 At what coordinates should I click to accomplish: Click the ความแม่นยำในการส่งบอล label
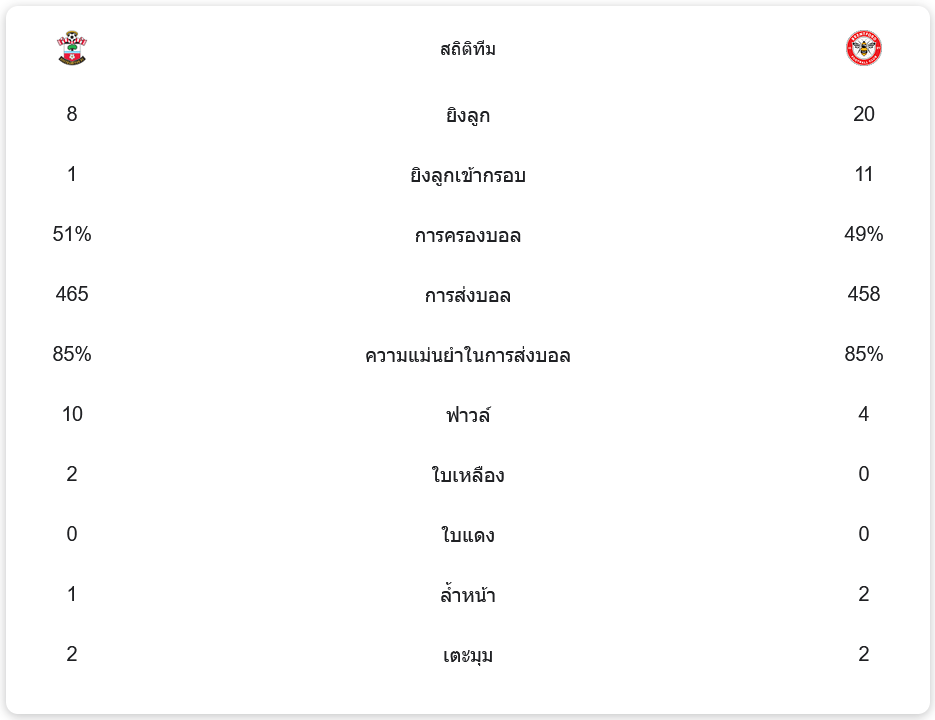pos(468,355)
